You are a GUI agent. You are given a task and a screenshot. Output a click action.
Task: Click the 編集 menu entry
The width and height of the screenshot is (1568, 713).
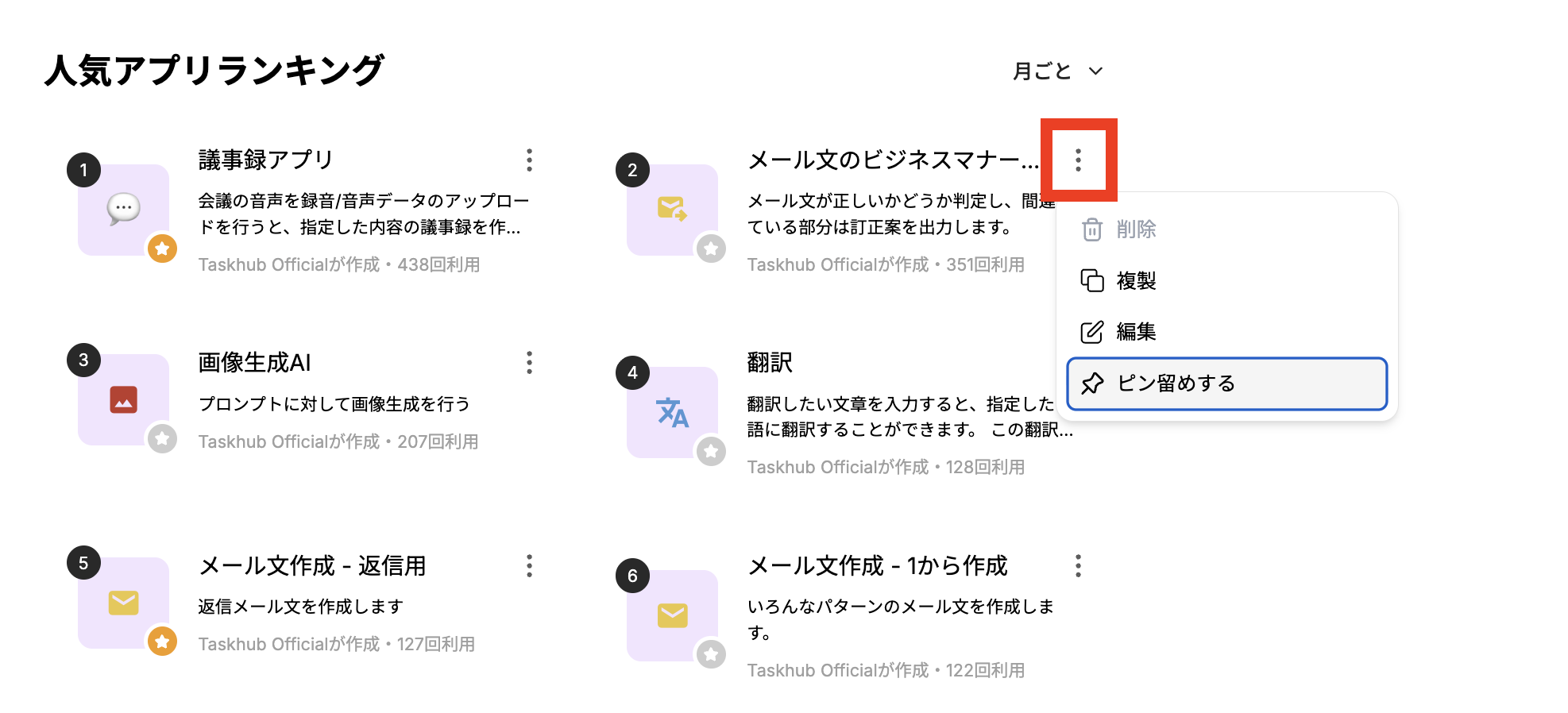pyautogui.click(x=1136, y=332)
